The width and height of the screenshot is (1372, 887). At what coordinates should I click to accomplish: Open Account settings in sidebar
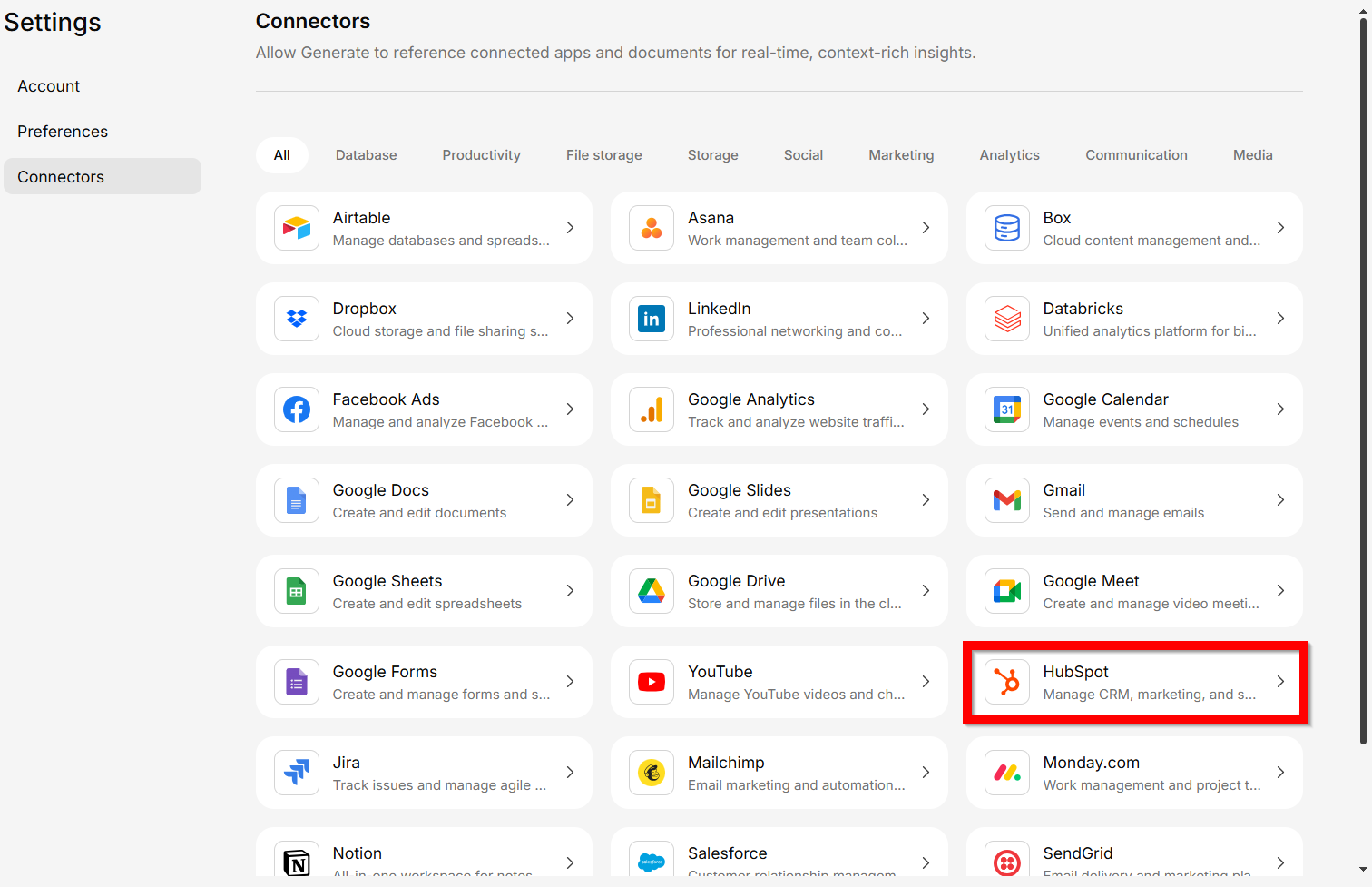coord(49,86)
